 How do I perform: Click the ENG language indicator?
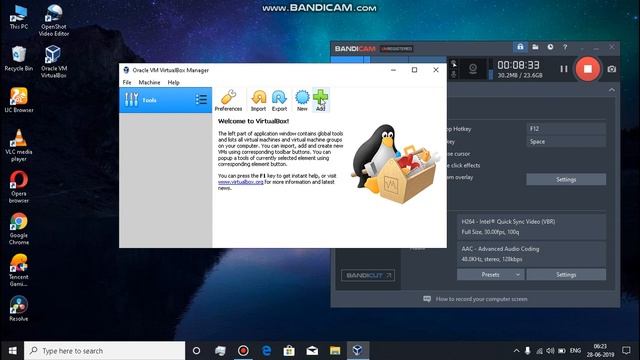(575, 351)
